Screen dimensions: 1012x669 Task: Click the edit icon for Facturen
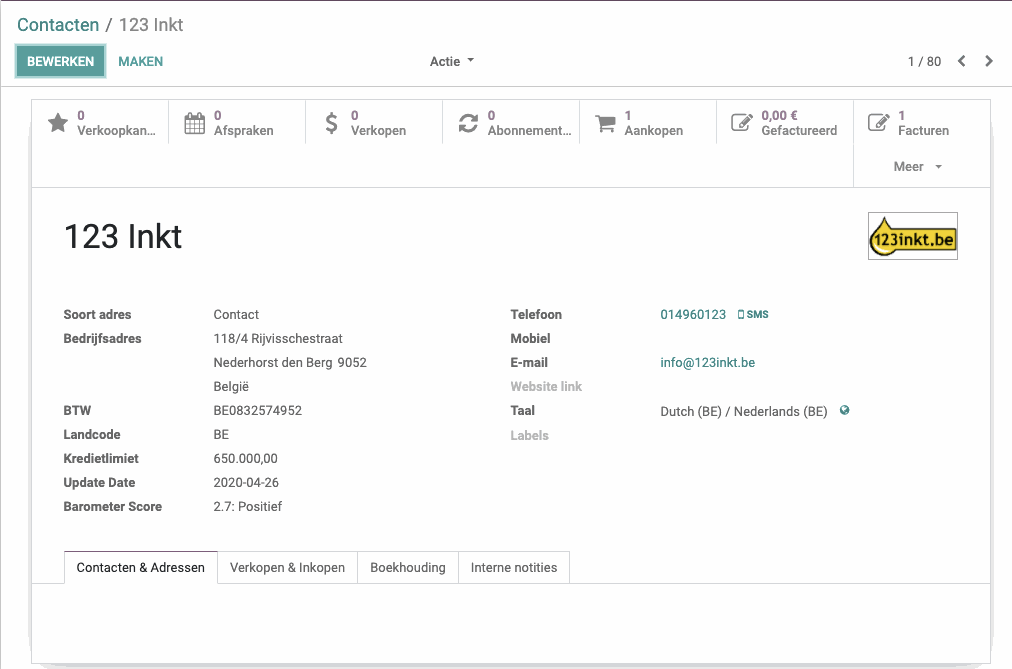click(x=878, y=123)
